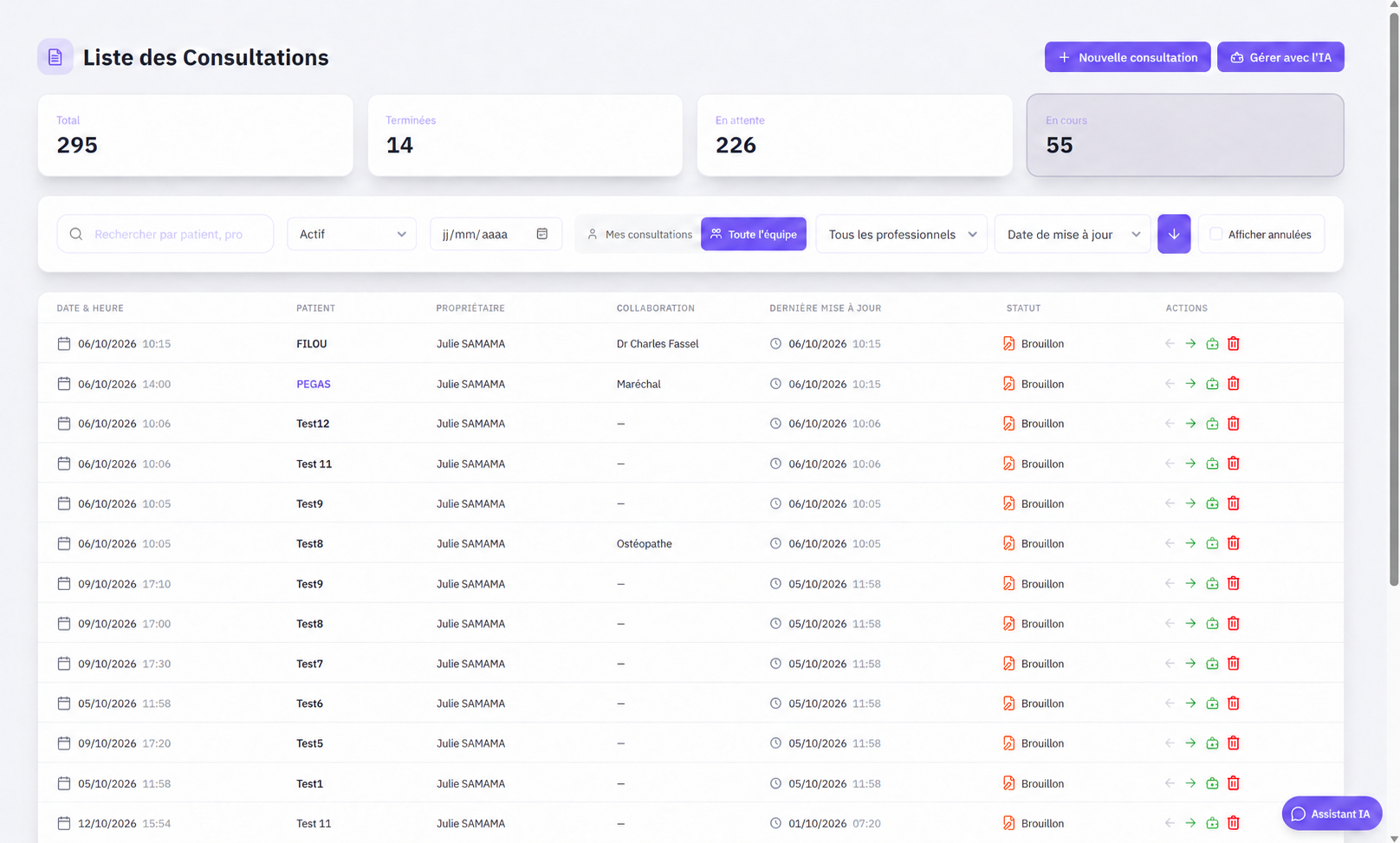
Task: Click the robot icon in Test9 17:10 row
Action: 1212,584
